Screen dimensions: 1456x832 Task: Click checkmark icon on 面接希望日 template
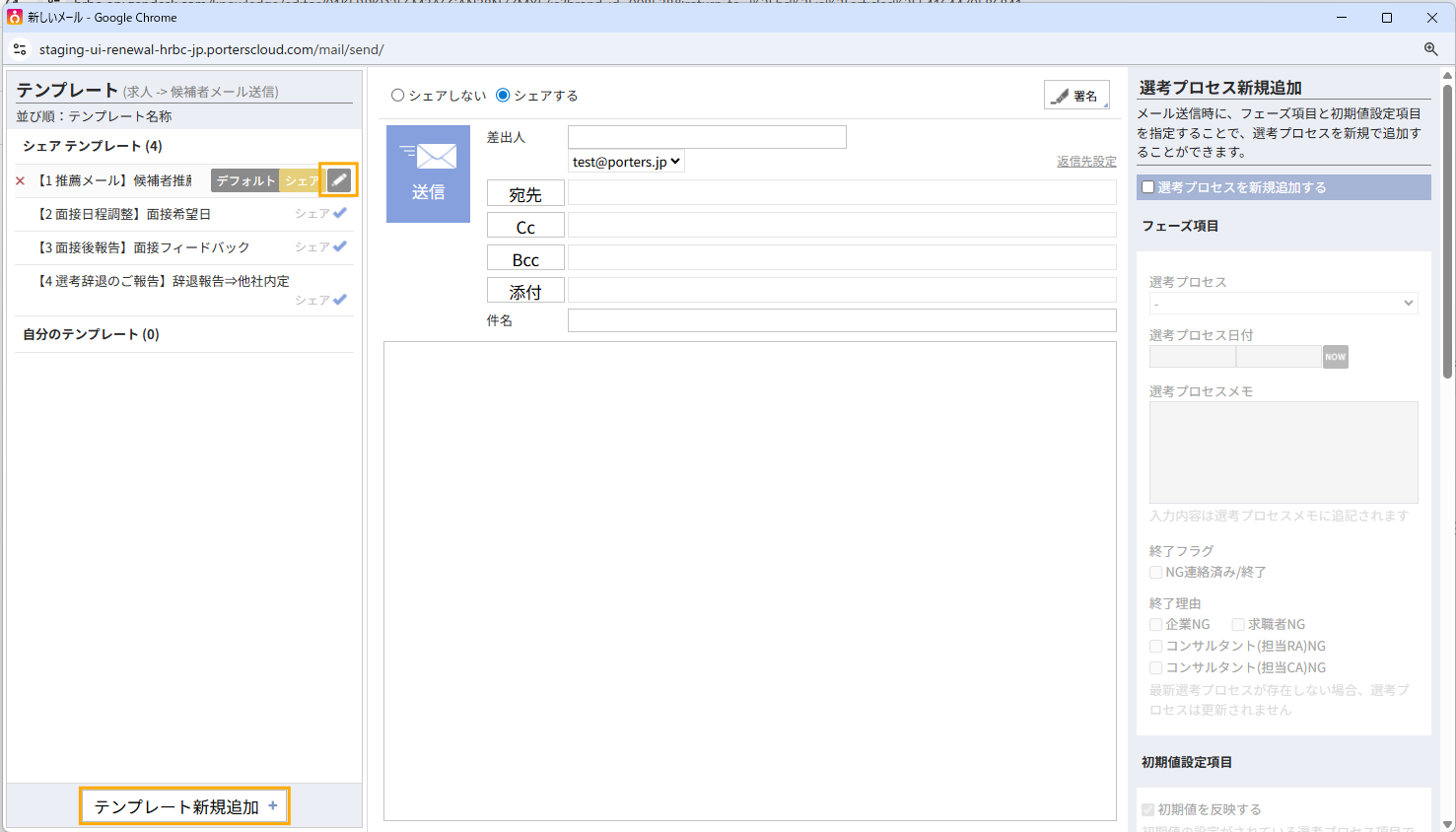[340, 213]
